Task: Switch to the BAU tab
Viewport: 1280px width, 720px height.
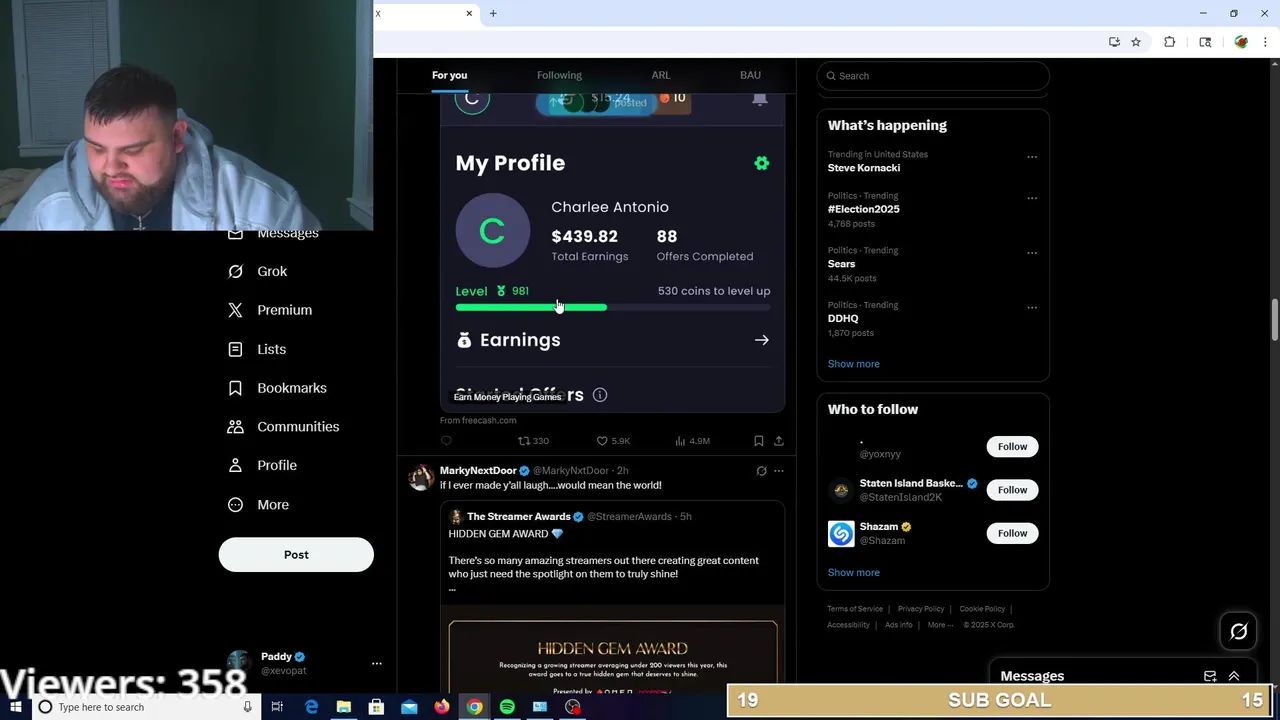Action: [750, 75]
